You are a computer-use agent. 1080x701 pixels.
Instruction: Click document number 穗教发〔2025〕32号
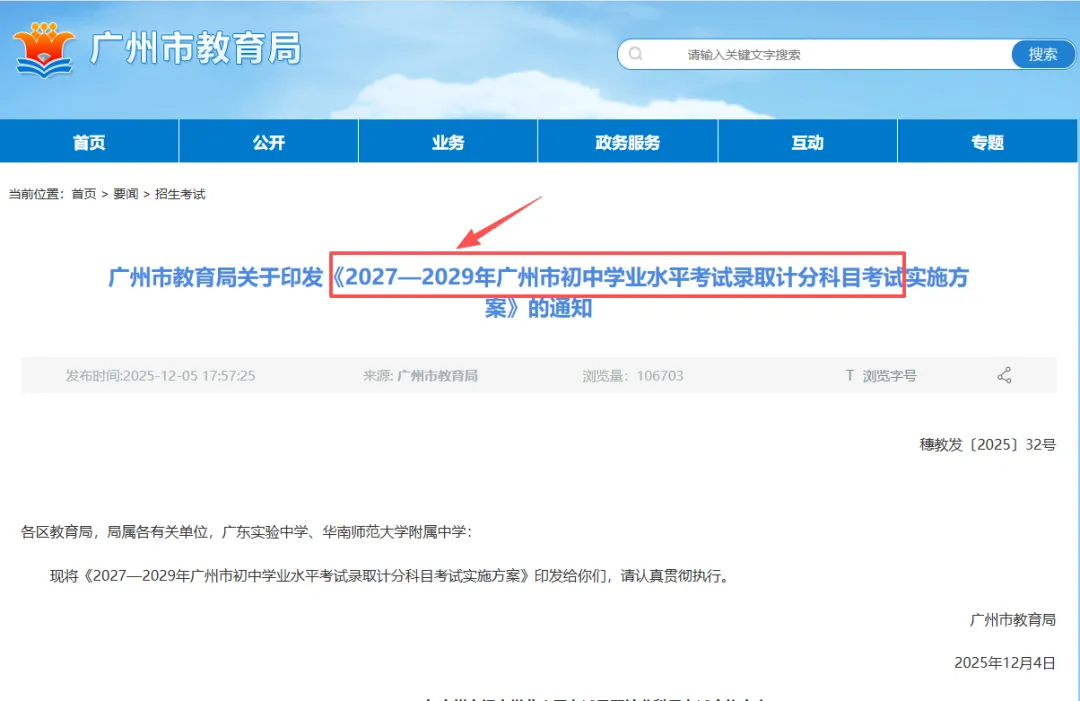click(988, 445)
